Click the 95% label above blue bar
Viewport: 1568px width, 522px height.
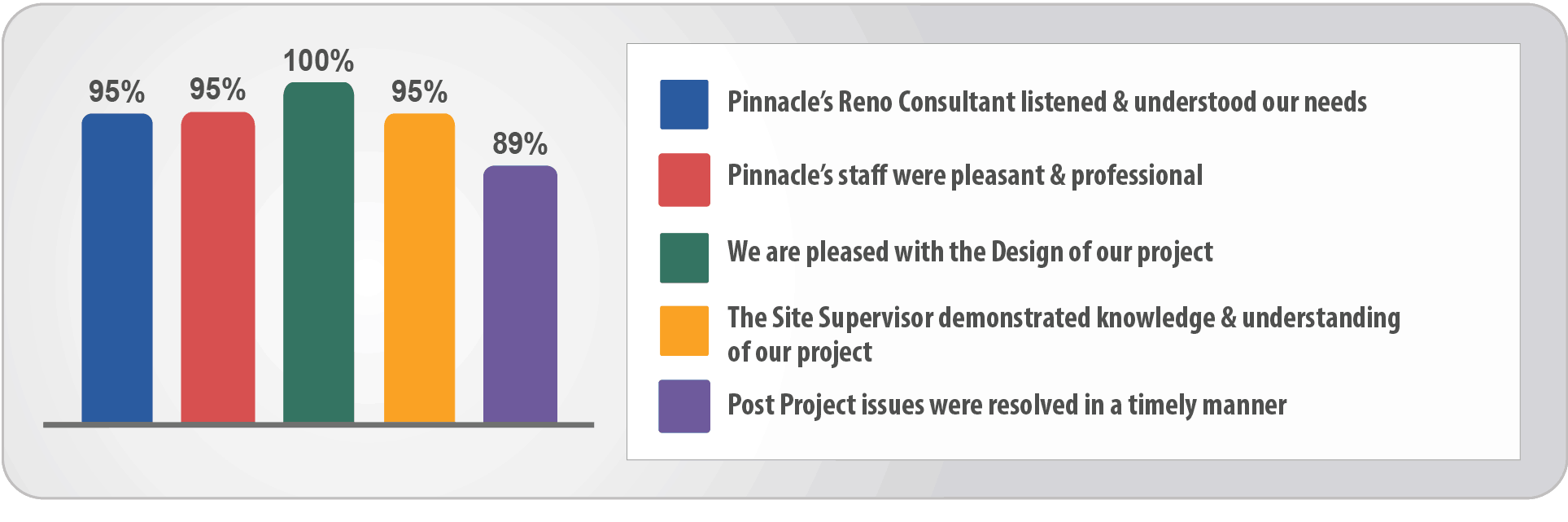(x=117, y=92)
